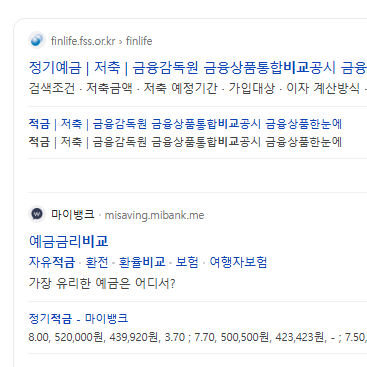Open the 정기적금 - 마이뱅크 sub-result
The height and width of the screenshot is (367, 367).
point(78,319)
